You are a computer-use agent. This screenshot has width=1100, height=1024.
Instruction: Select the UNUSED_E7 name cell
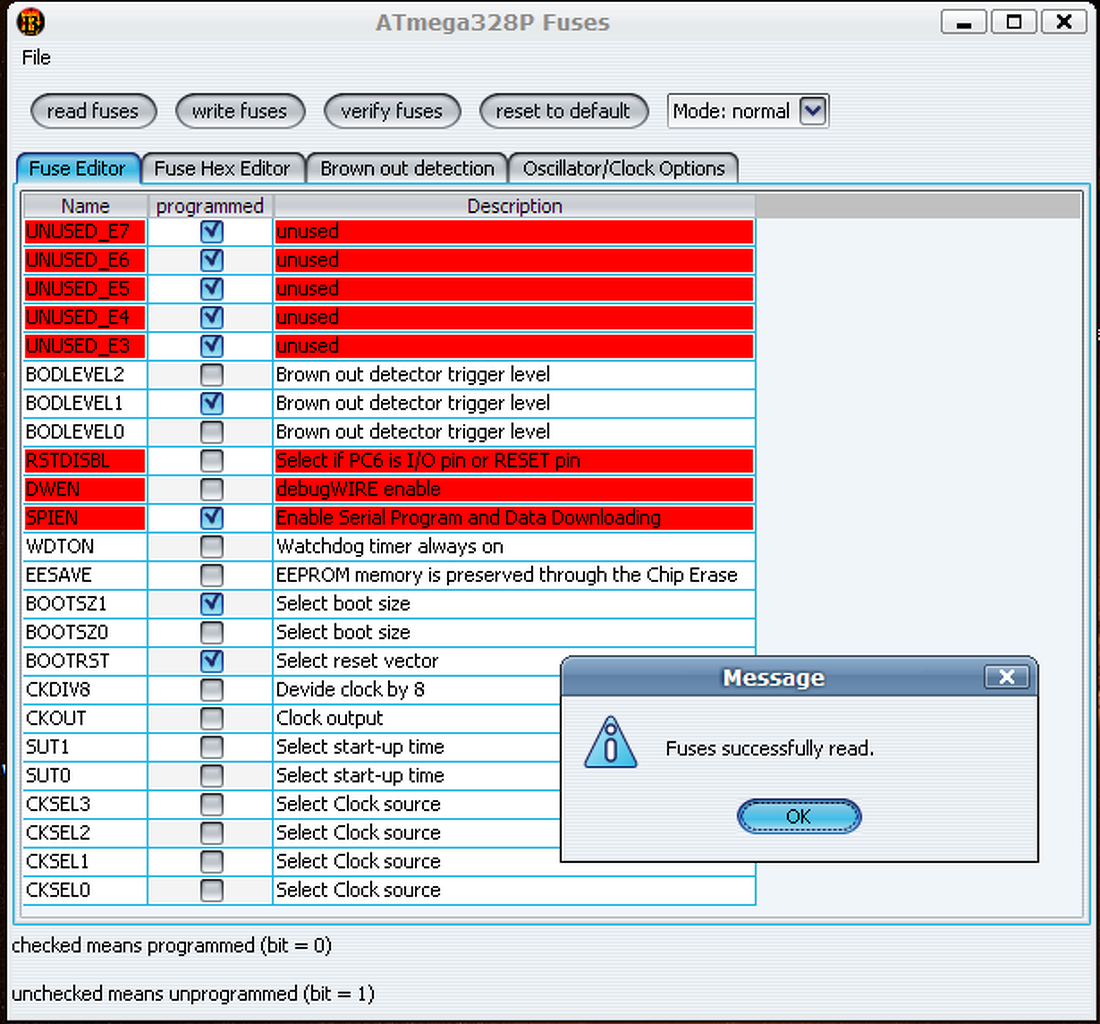(85, 231)
